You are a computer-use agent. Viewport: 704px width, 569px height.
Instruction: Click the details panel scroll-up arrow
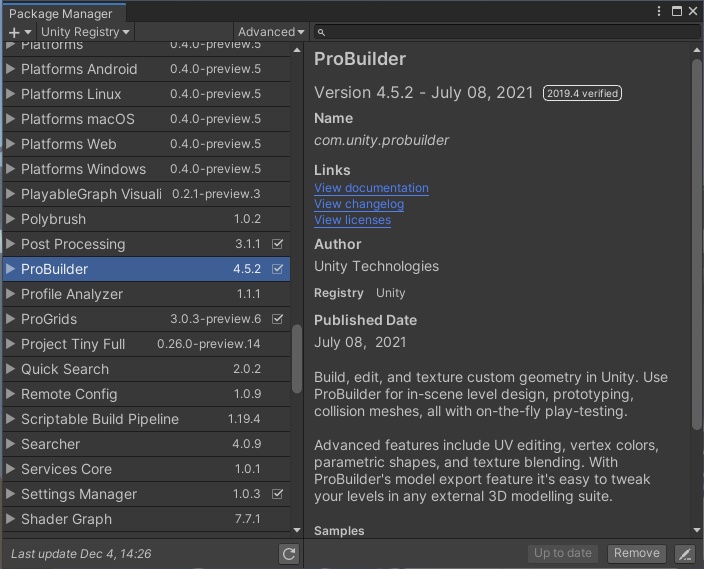coord(697,50)
